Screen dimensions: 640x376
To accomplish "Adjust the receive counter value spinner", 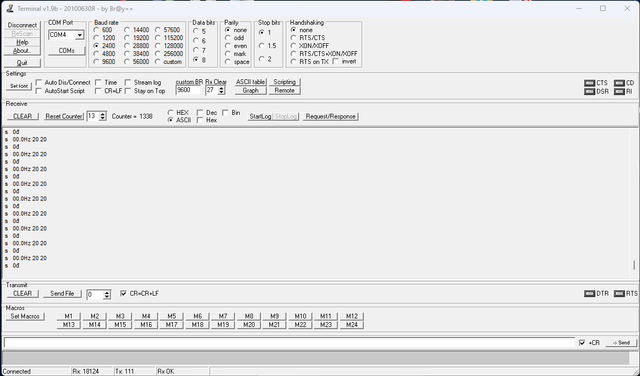I will [x=103, y=116].
